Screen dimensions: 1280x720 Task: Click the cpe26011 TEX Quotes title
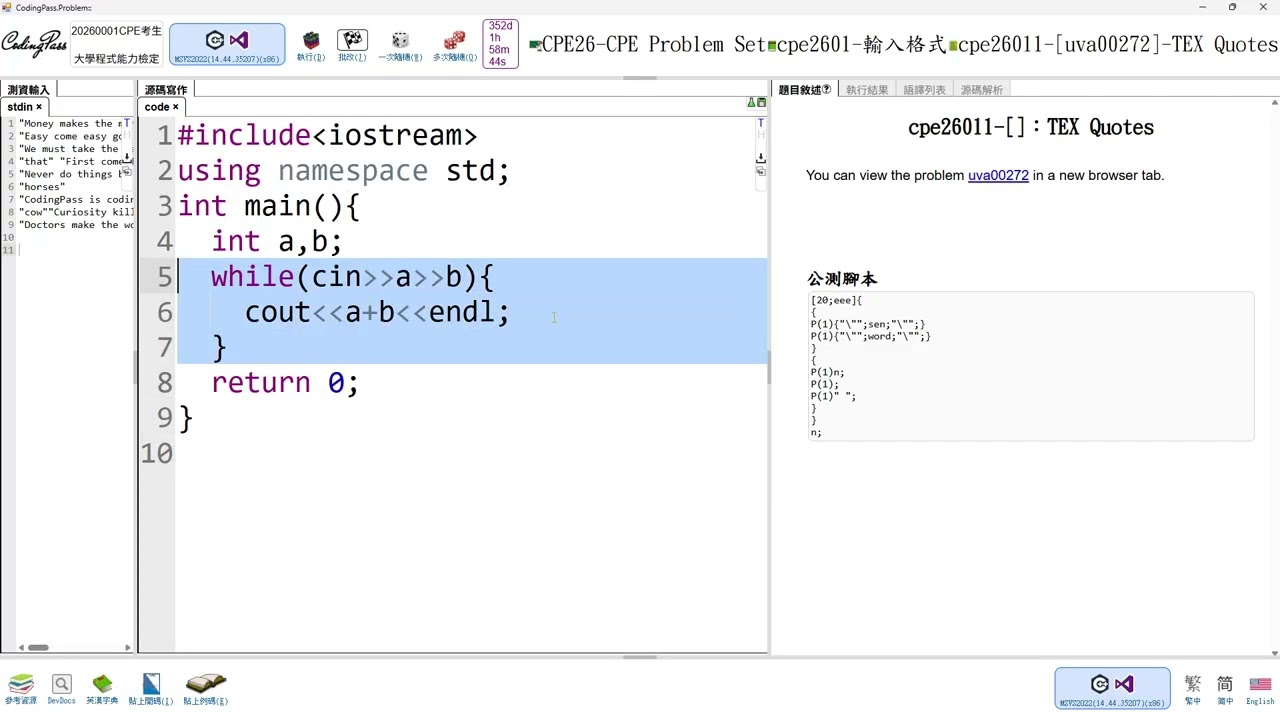(x=1031, y=127)
